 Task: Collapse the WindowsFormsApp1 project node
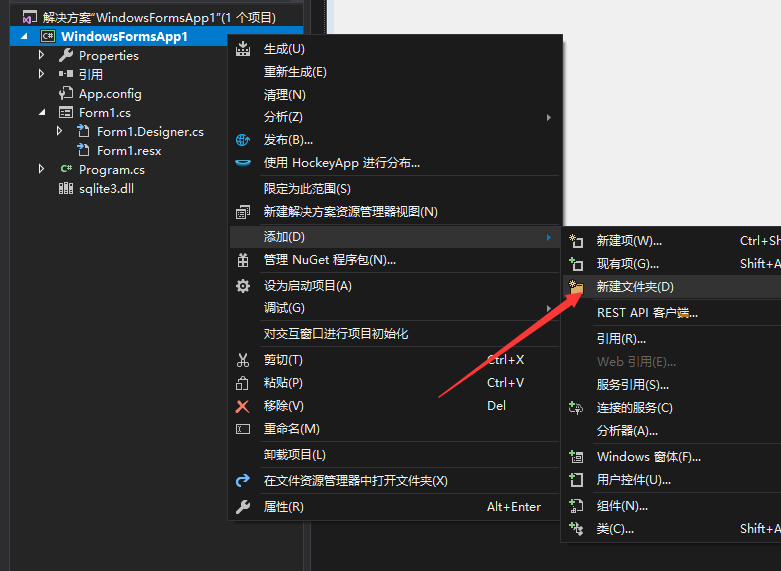click(x=24, y=36)
